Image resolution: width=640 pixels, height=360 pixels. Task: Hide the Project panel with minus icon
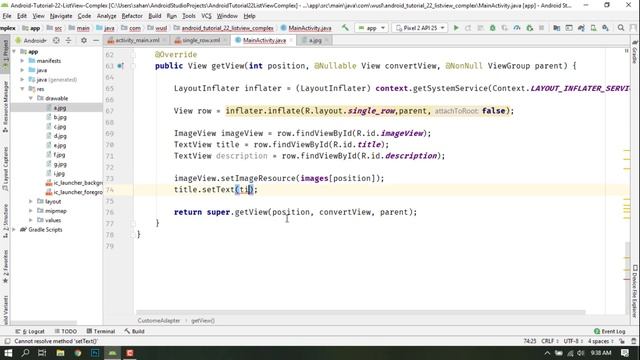tap(96, 40)
